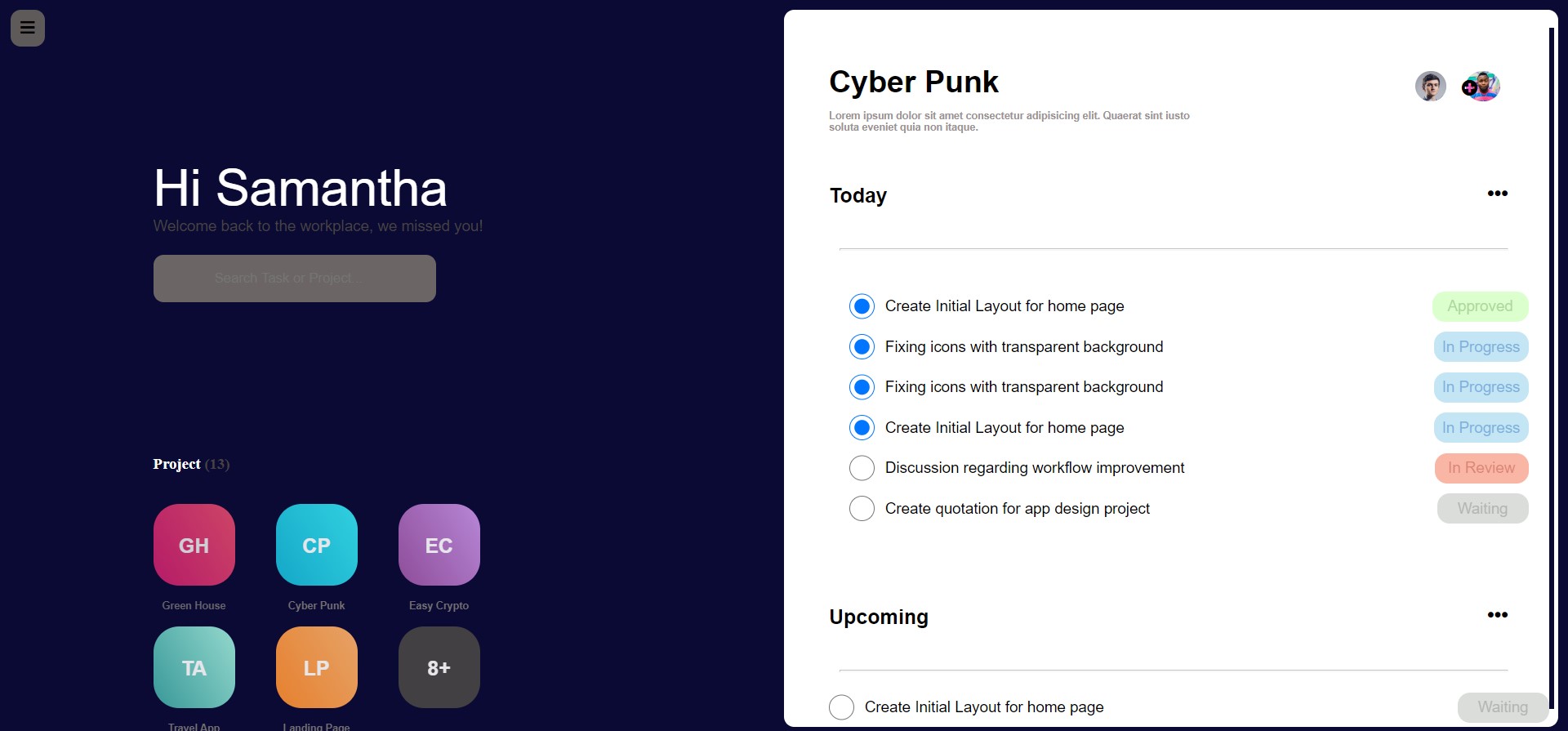Image resolution: width=1568 pixels, height=731 pixels.
Task: Open the Upcoming section options menu
Action: point(1498,615)
